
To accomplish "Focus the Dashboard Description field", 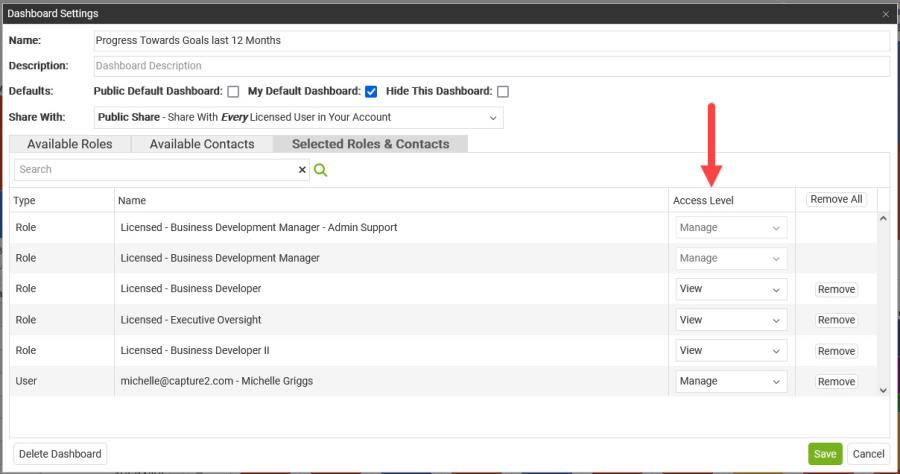I will 491,66.
